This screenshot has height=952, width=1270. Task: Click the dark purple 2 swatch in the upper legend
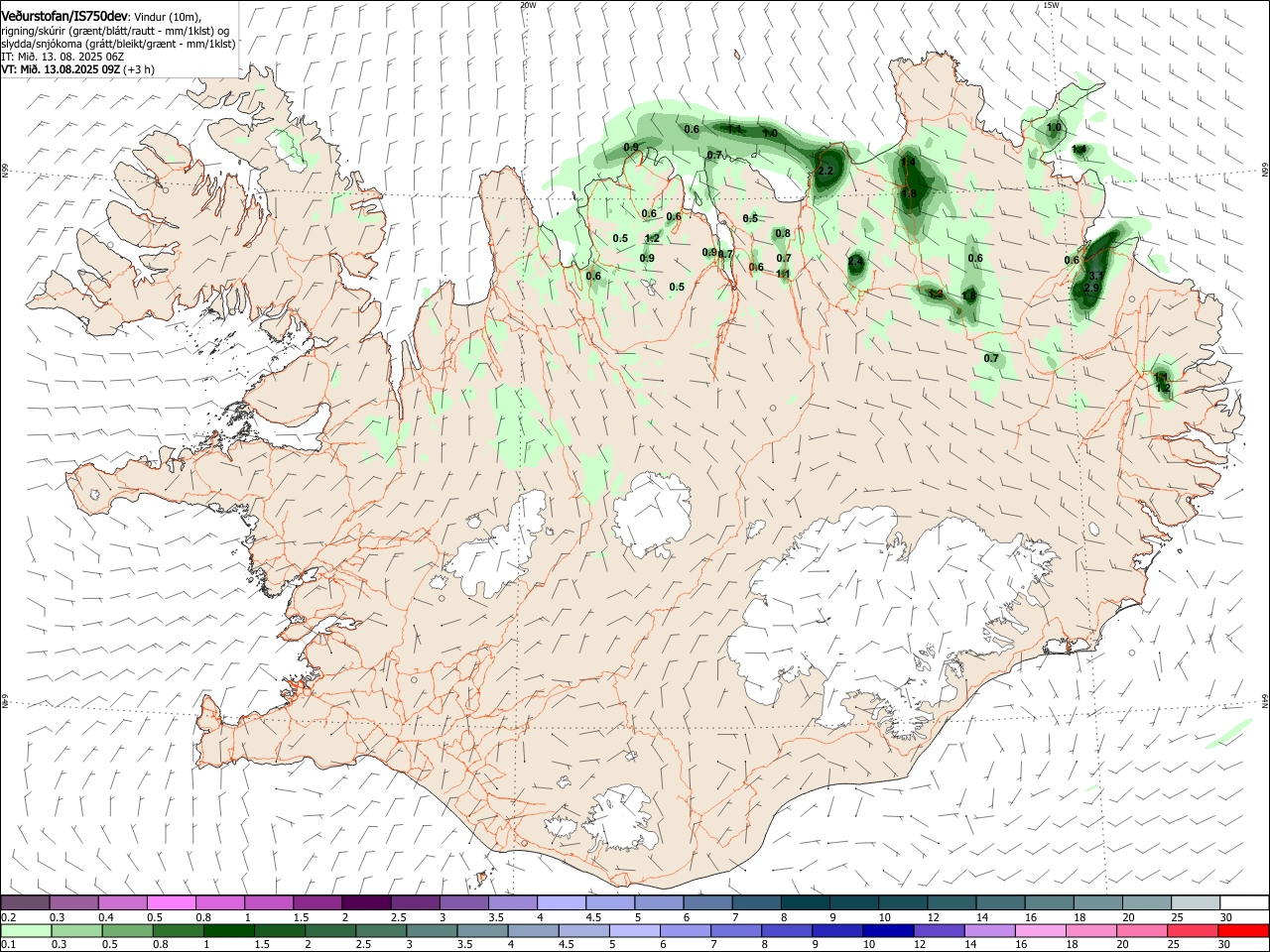[x=366, y=902]
